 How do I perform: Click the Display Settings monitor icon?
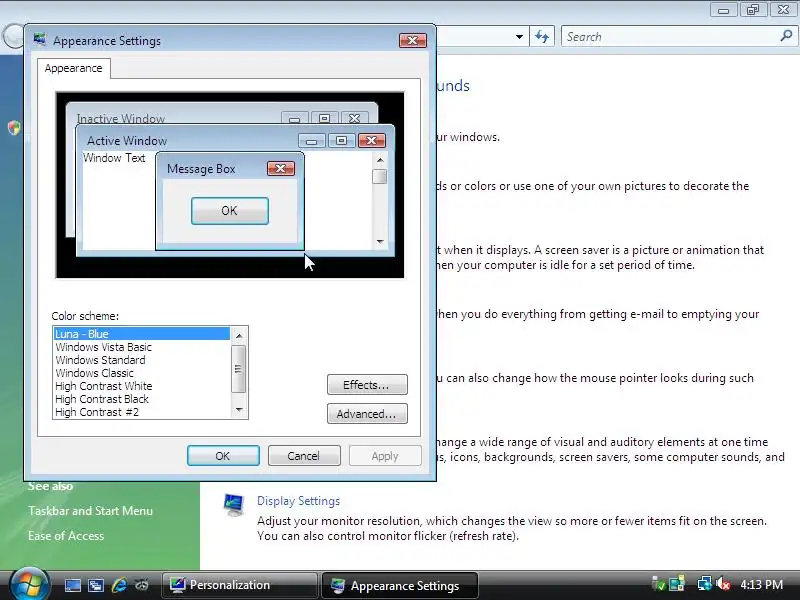[x=234, y=505]
